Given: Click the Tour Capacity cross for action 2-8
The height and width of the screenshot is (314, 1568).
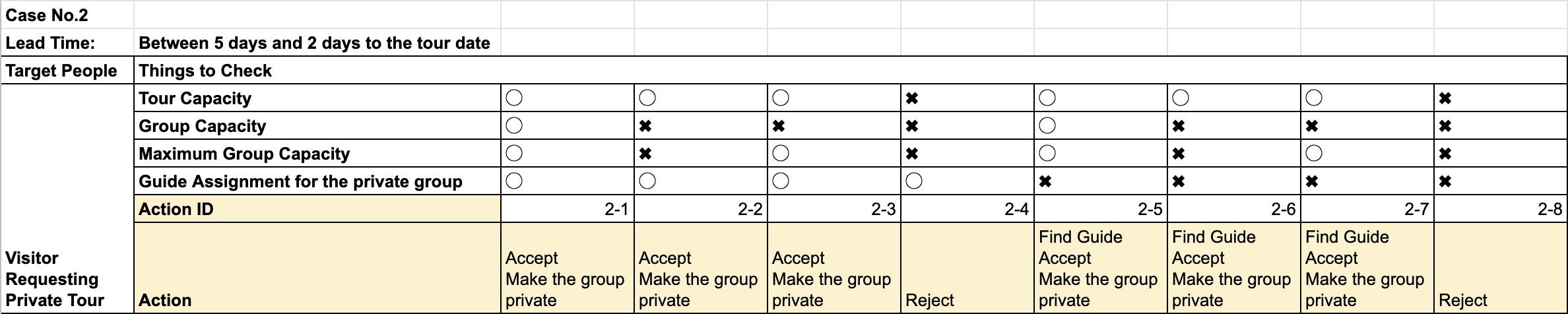Looking at the screenshot, I should [1445, 98].
